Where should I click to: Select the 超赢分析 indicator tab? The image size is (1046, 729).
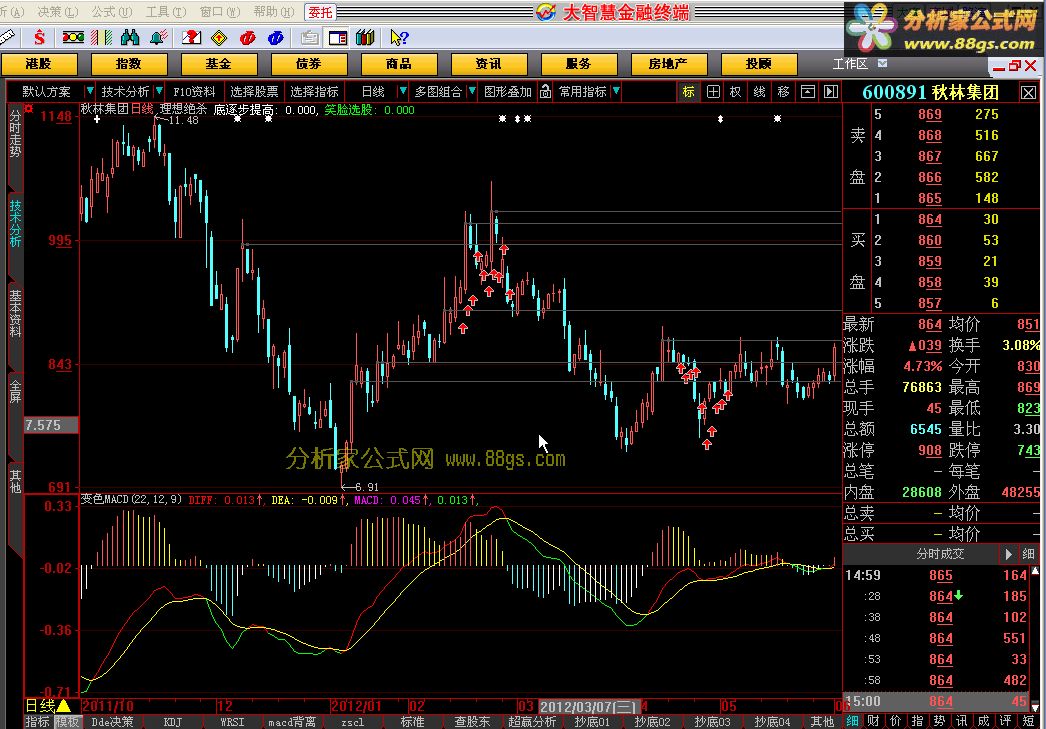532,722
